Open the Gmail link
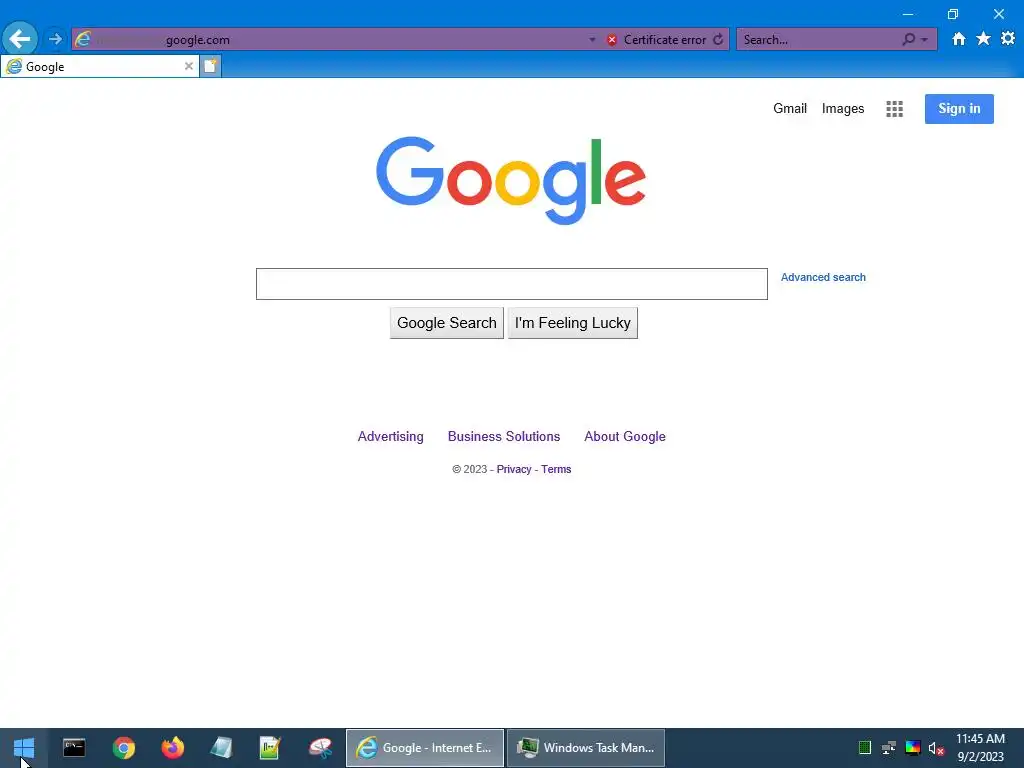This screenshot has height=768, width=1024. [790, 108]
